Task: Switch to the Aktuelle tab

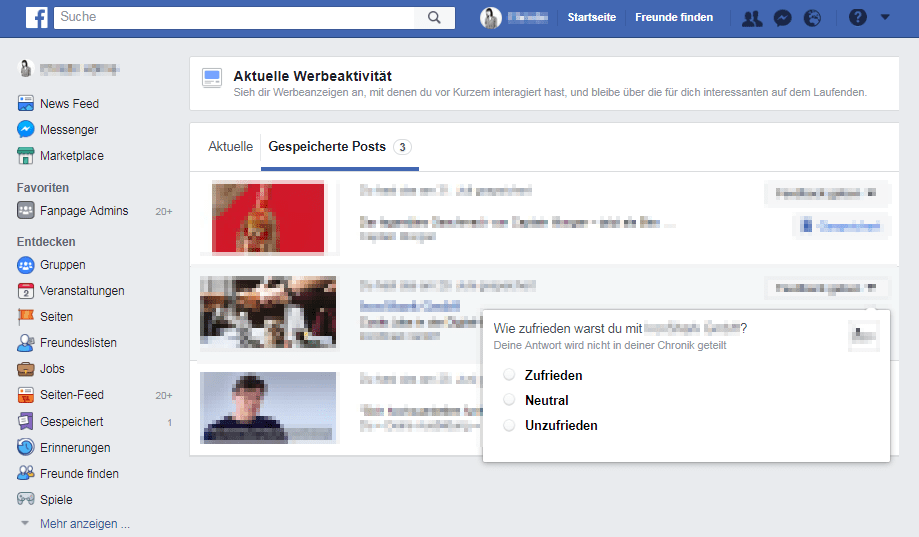Action: coord(230,147)
